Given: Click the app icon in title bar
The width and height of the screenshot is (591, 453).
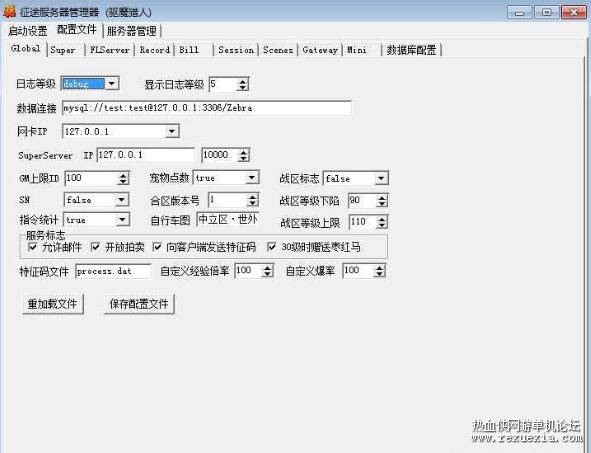Looking at the screenshot, I should (9, 11).
